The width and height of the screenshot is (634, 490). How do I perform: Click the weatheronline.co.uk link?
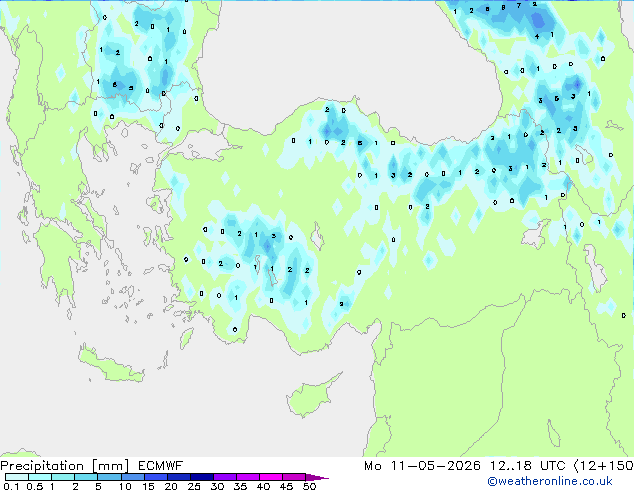click(x=550, y=481)
